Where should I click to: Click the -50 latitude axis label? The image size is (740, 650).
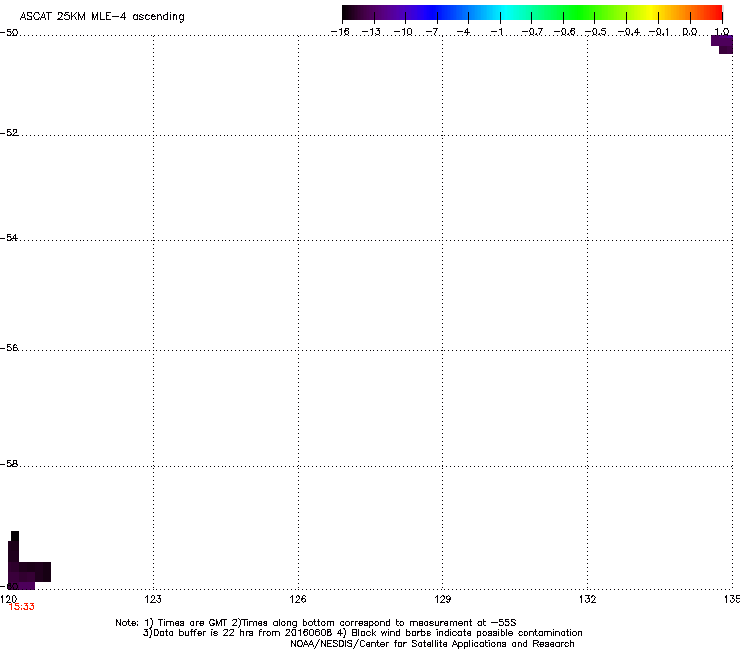point(9,33)
